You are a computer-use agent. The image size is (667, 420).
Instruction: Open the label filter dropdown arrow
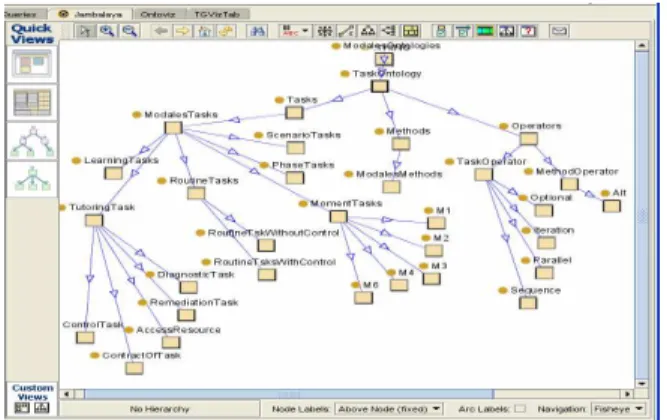[305, 31]
